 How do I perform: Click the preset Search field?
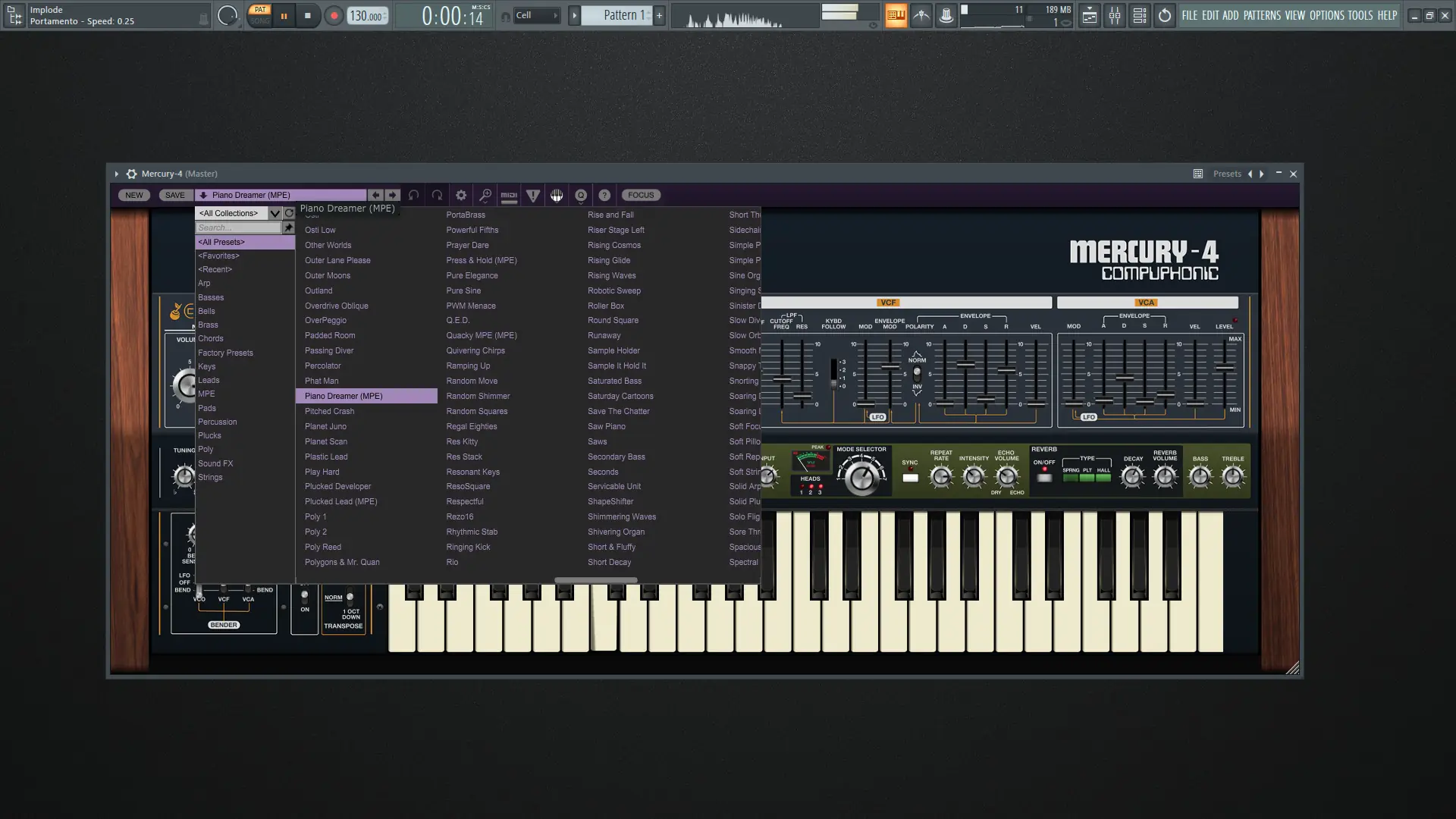pyautogui.click(x=239, y=227)
